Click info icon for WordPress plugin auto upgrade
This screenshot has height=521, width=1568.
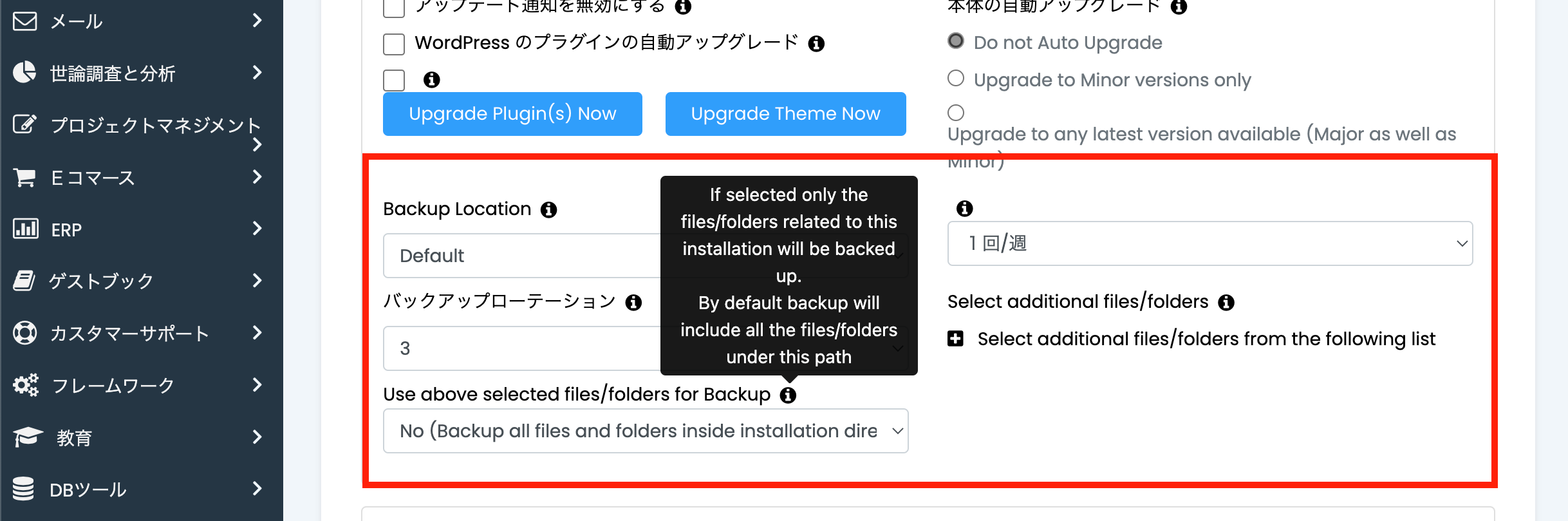pyautogui.click(x=816, y=44)
